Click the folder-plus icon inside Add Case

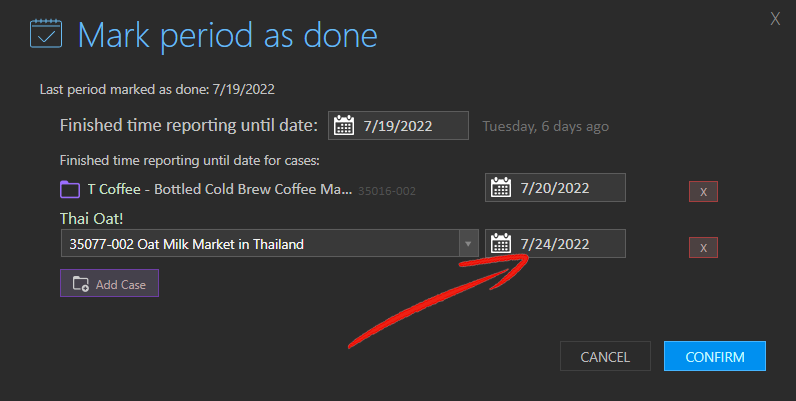tap(81, 284)
